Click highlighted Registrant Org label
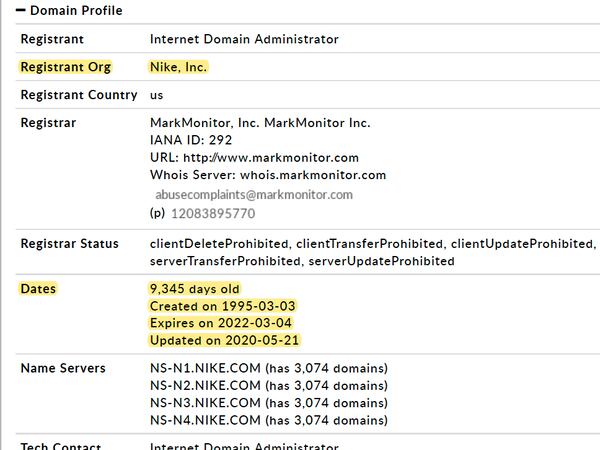Screen dimensions: 600x450 [x=65, y=67]
